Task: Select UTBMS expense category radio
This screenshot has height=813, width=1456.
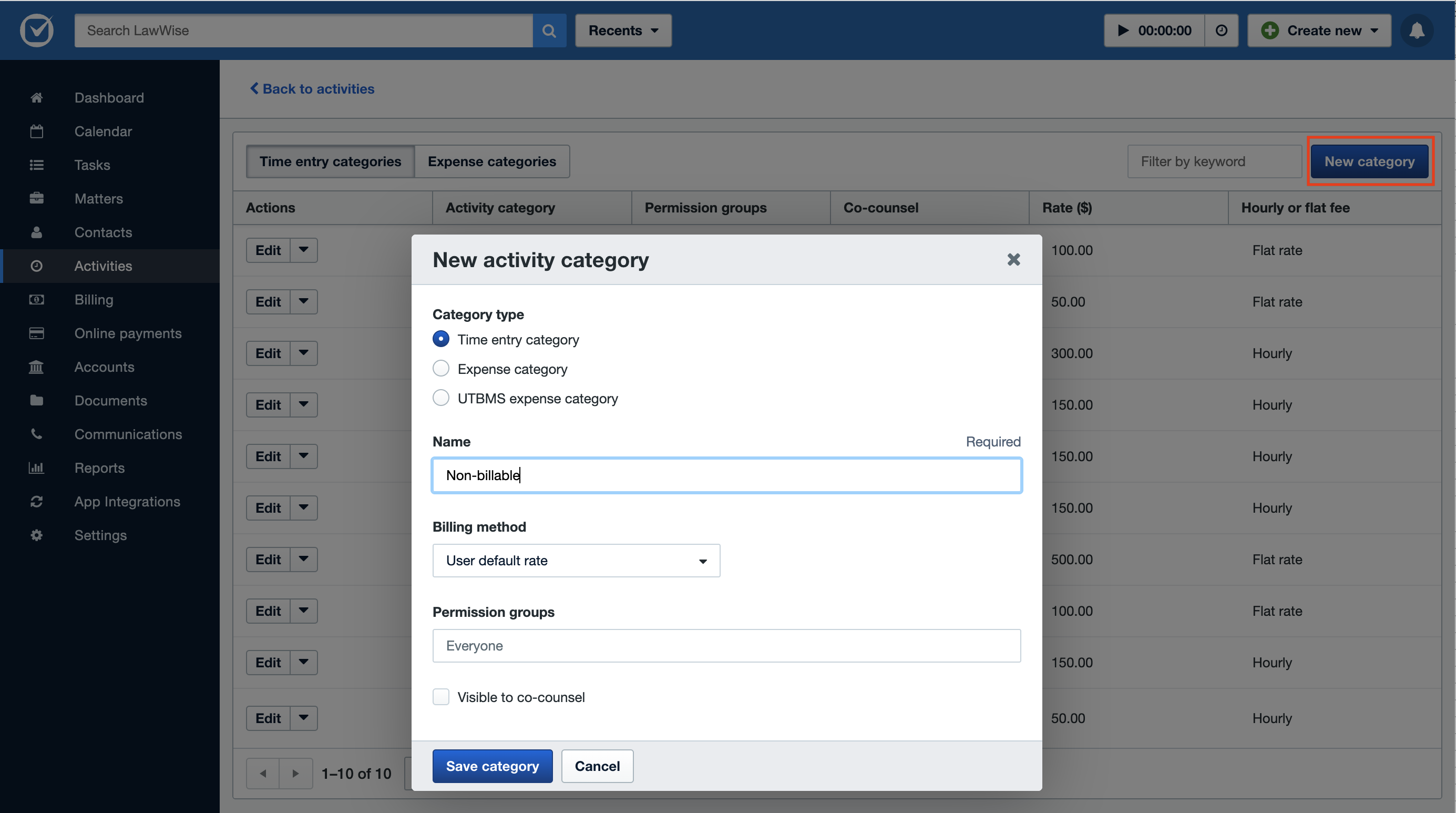Action: [441, 398]
